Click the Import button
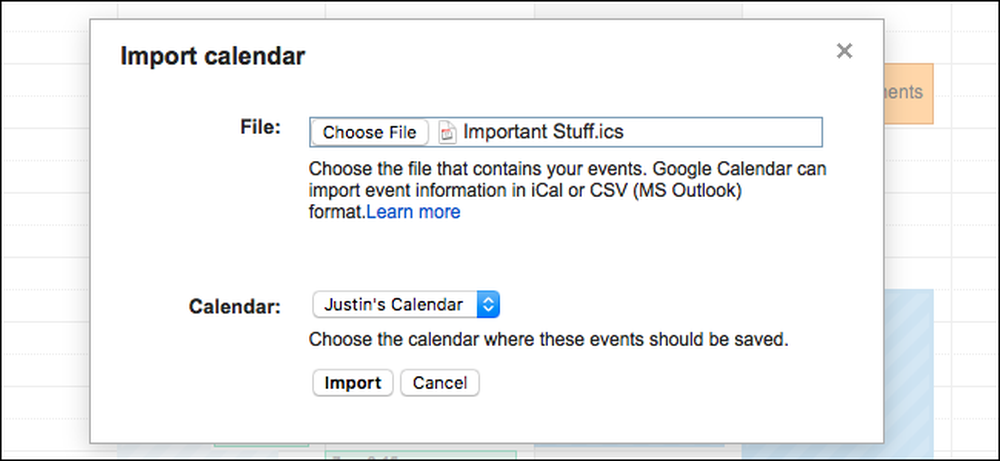The width and height of the screenshot is (1000, 461). coord(353,383)
